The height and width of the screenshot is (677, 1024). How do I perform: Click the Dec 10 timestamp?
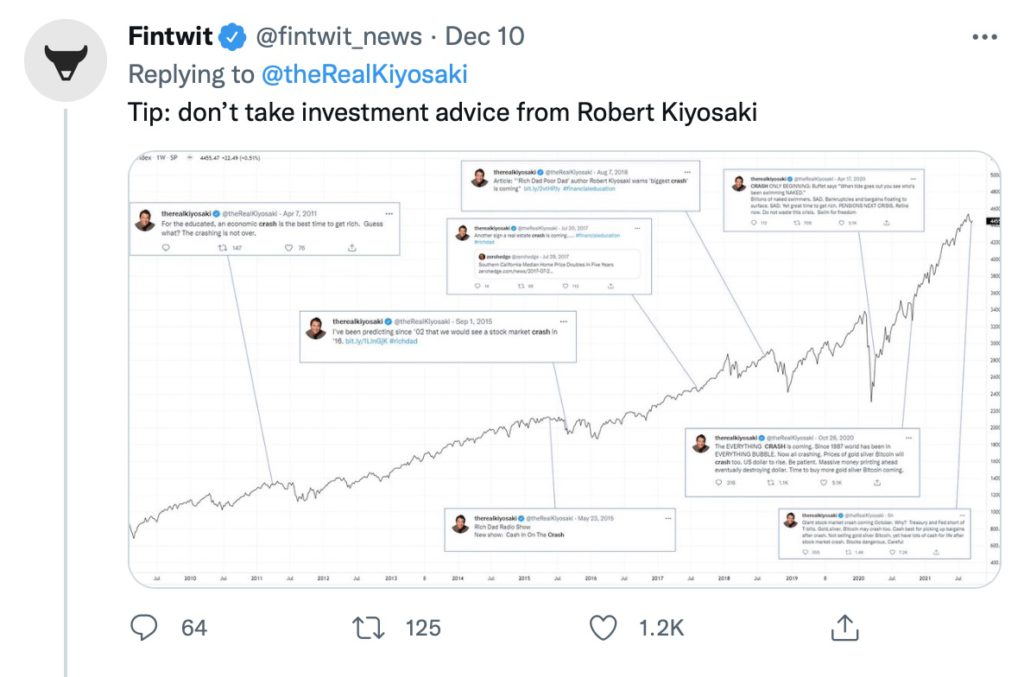pos(485,37)
